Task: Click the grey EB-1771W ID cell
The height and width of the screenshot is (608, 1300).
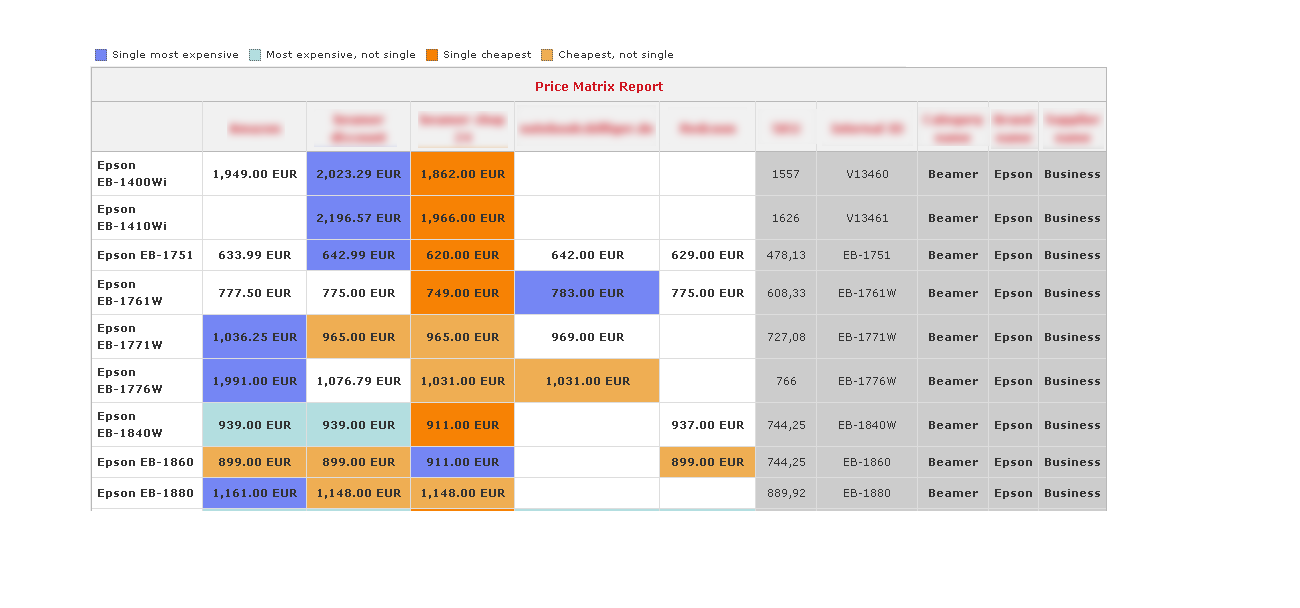Action: (867, 337)
